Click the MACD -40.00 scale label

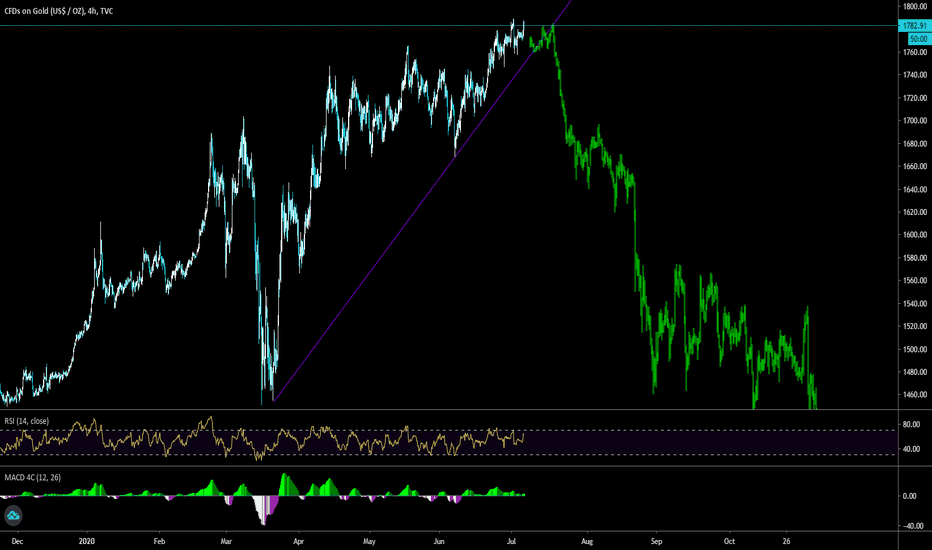click(x=912, y=526)
